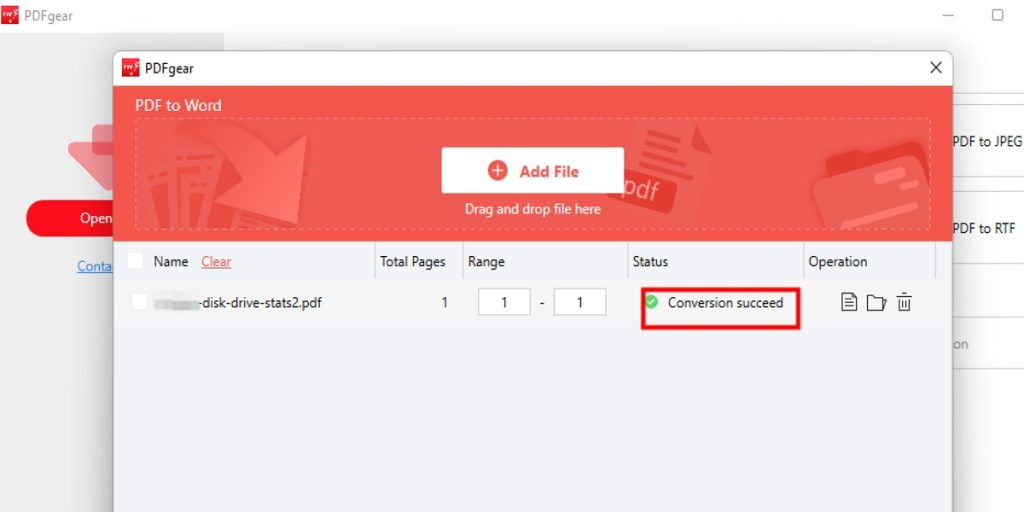Click the Add File button
Image resolution: width=1024 pixels, height=512 pixels.
532,170
